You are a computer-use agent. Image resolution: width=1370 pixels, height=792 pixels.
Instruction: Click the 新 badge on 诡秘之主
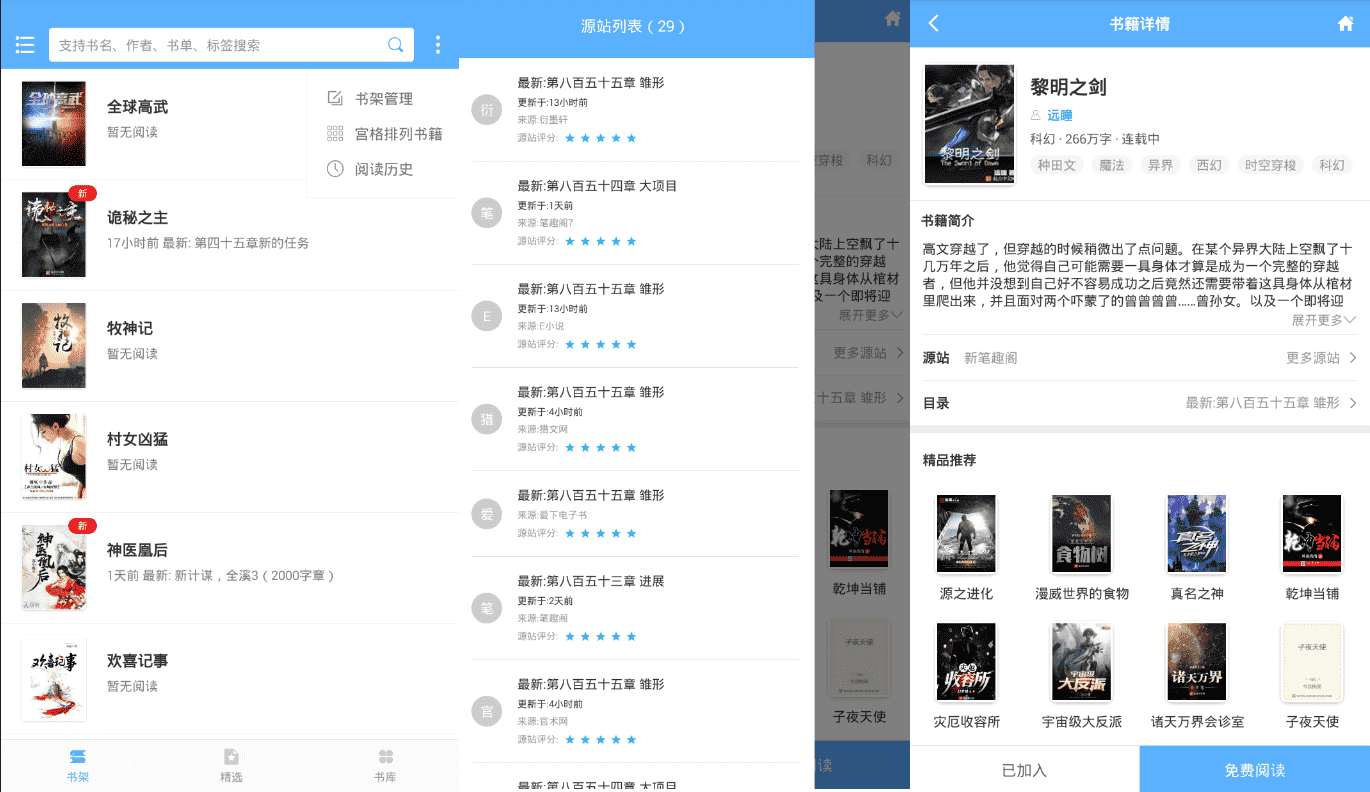[x=82, y=193]
